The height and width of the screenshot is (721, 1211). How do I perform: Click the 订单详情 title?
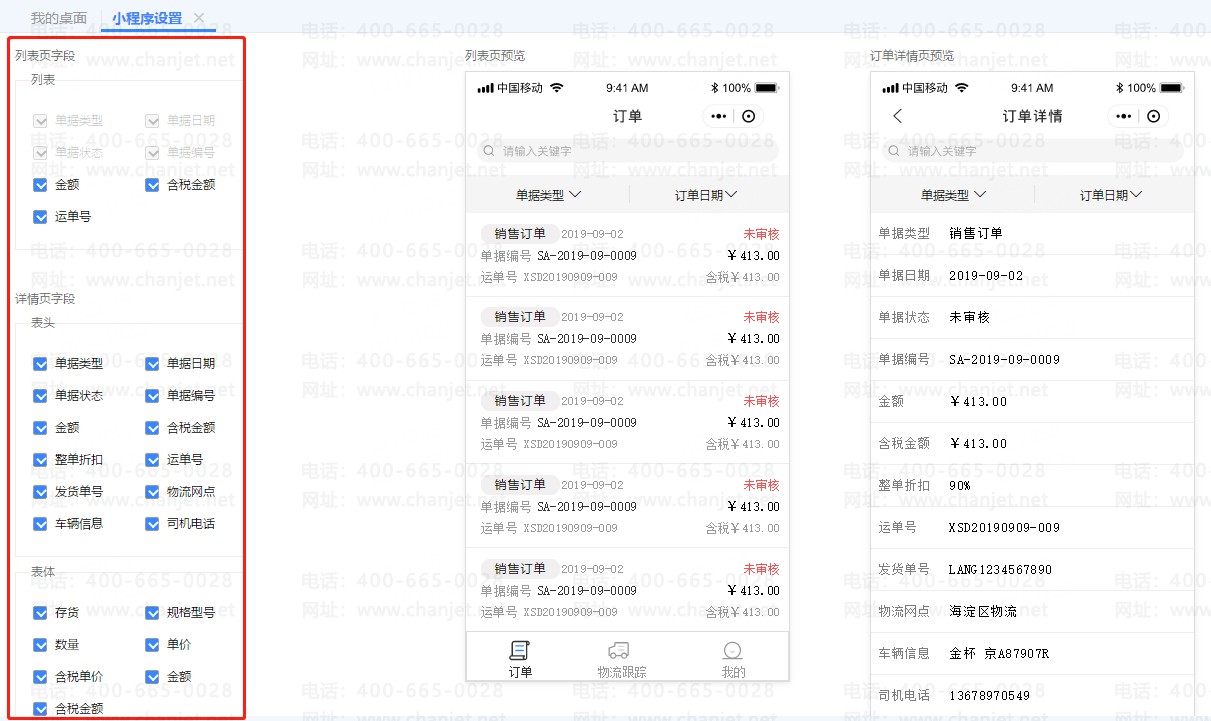1032,116
